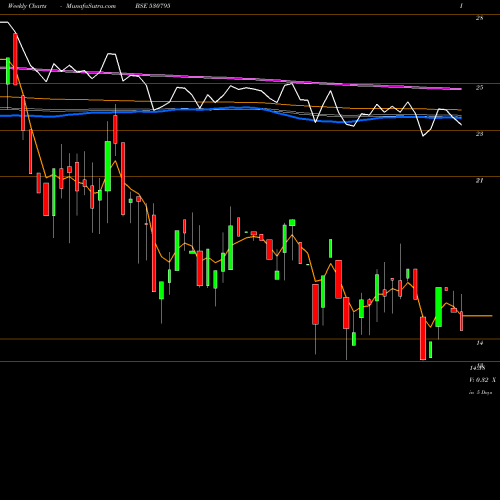Click the tall green candle near the 21 line

(108, 166)
